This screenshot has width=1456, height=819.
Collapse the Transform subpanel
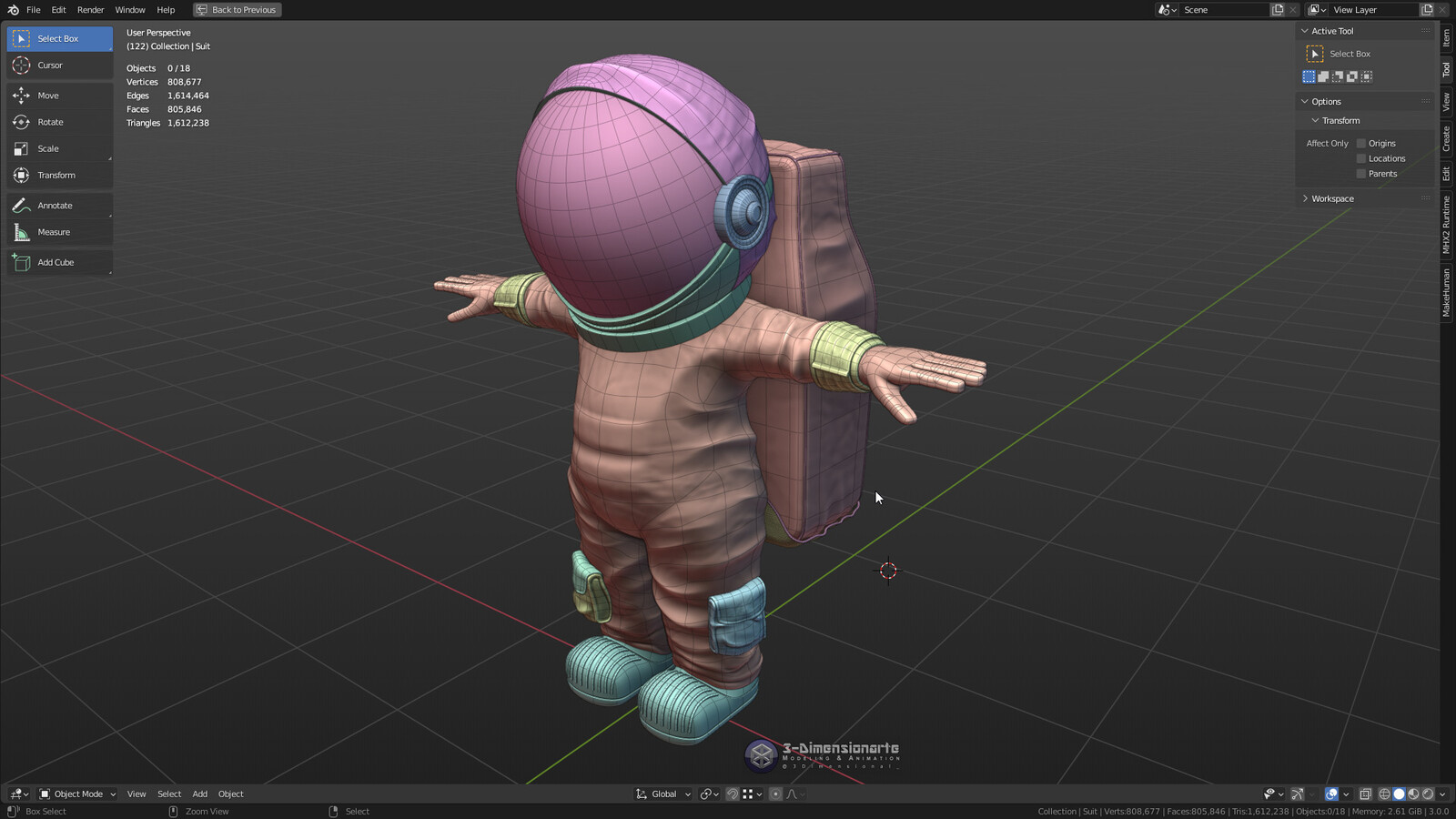pos(1315,121)
